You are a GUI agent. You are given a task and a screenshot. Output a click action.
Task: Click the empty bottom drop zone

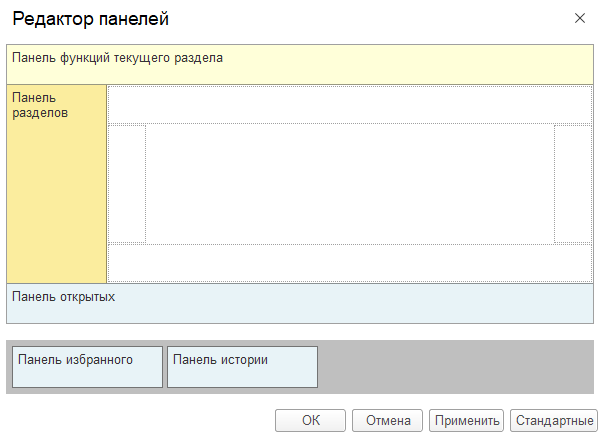[x=350, y=263]
